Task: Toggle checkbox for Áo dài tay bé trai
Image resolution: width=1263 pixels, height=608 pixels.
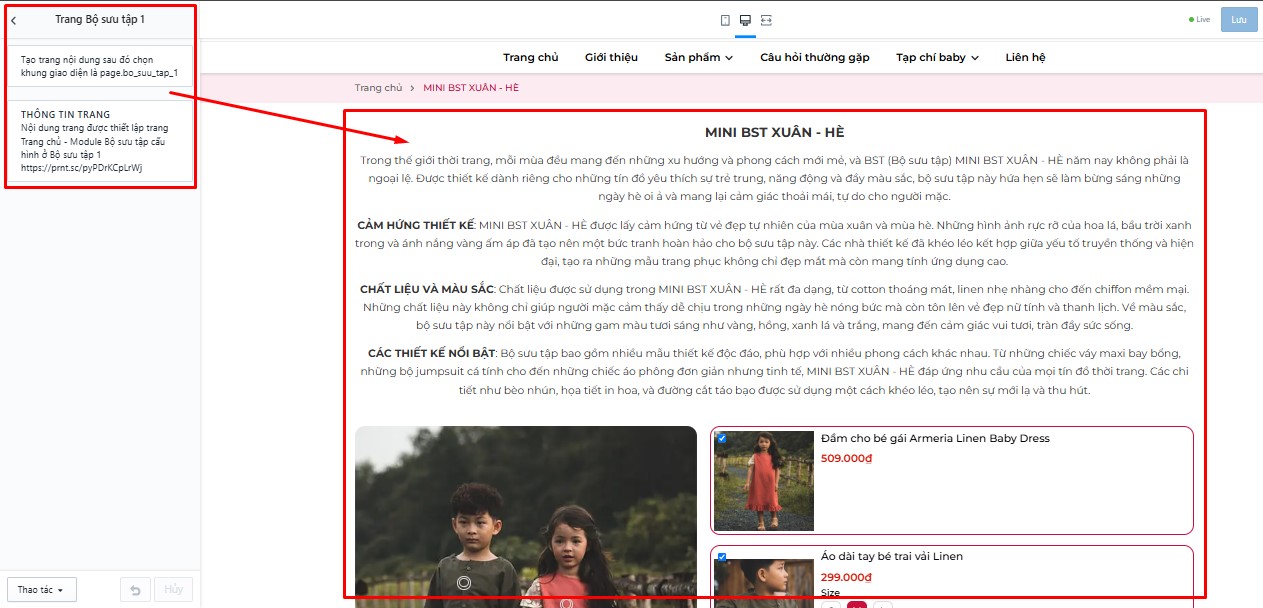Action: pyautogui.click(x=721, y=557)
